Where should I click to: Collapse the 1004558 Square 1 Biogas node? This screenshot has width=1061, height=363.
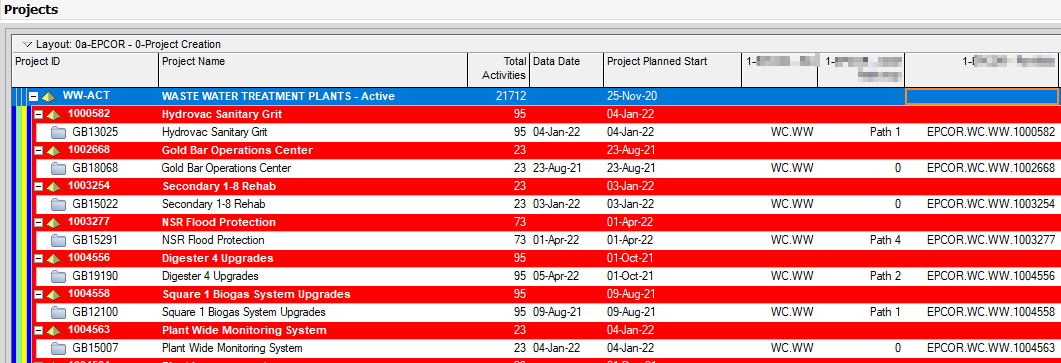(x=39, y=295)
